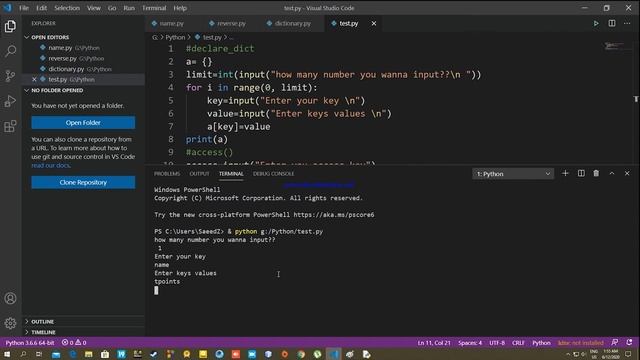The height and width of the screenshot is (360, 640).
Task: Open the Explorer view in activity bar
Action: pyautogui.click(x=10, y=27)
